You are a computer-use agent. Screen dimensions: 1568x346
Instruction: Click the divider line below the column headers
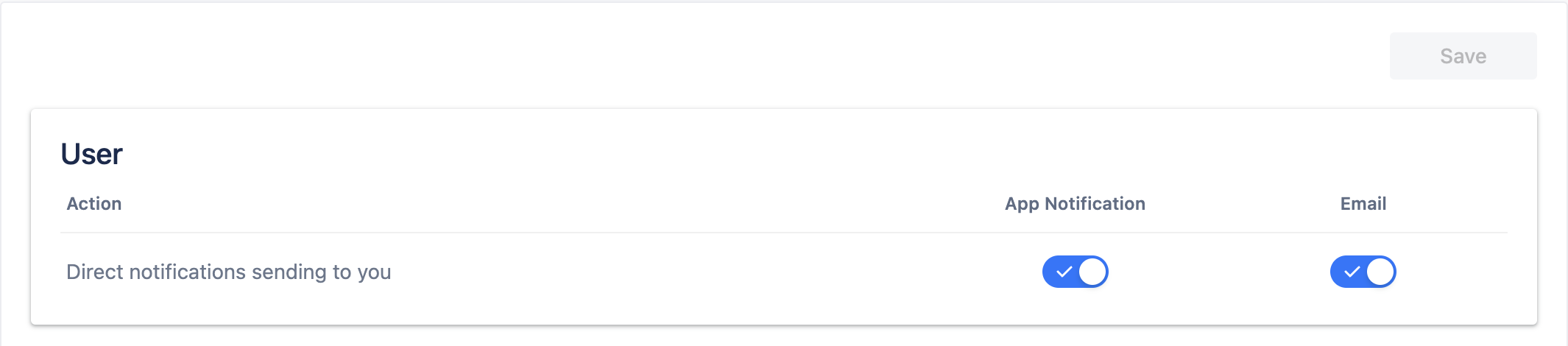coord(783,233)
